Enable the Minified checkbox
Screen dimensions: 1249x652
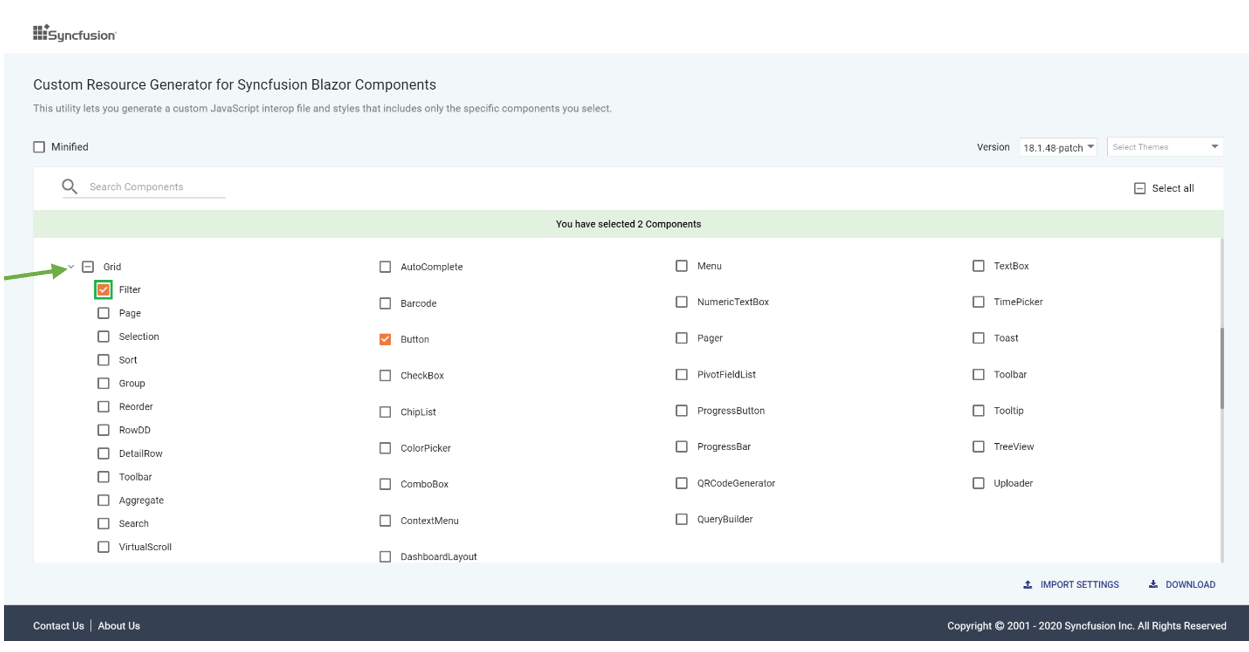click(40, 147)
